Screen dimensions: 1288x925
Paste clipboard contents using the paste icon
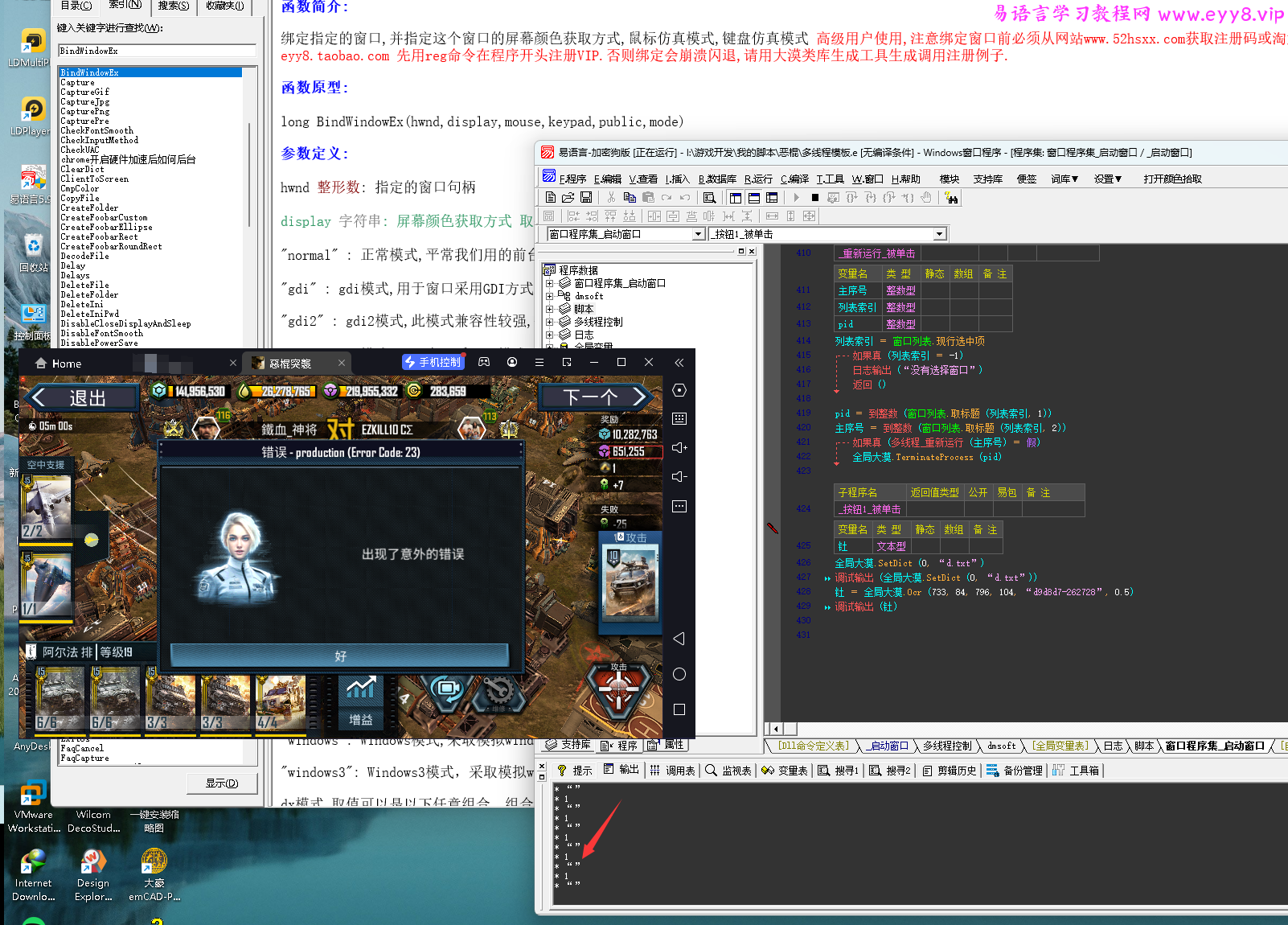(648, 198)
